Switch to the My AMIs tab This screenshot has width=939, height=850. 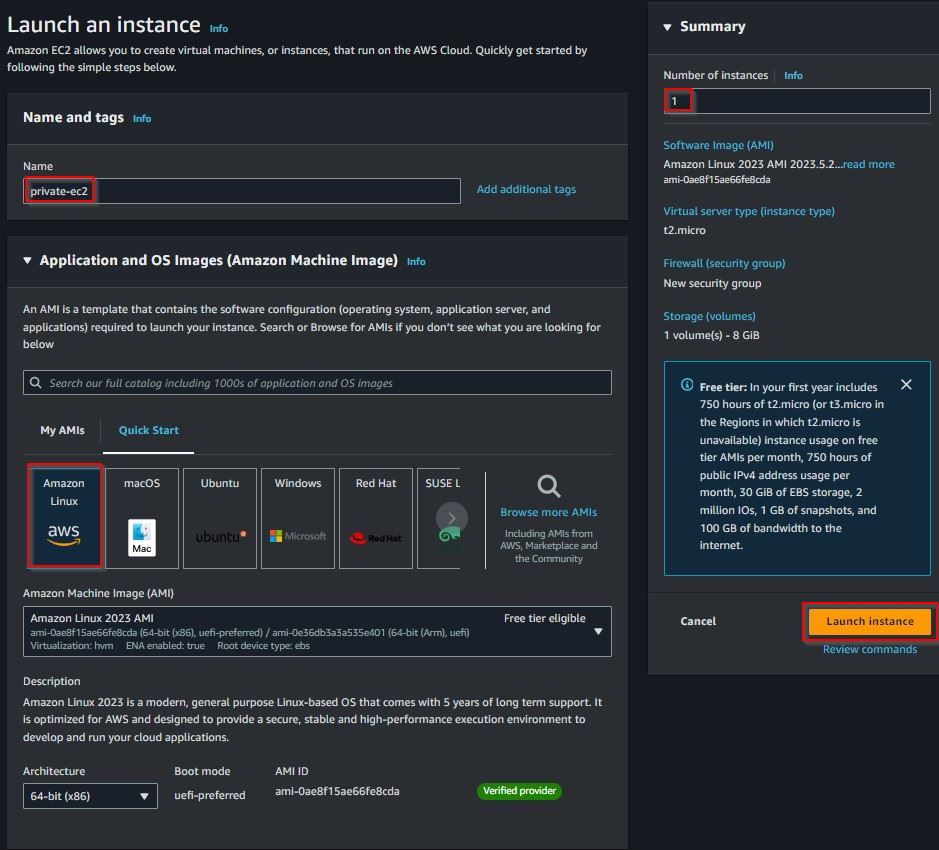[62, 430]
